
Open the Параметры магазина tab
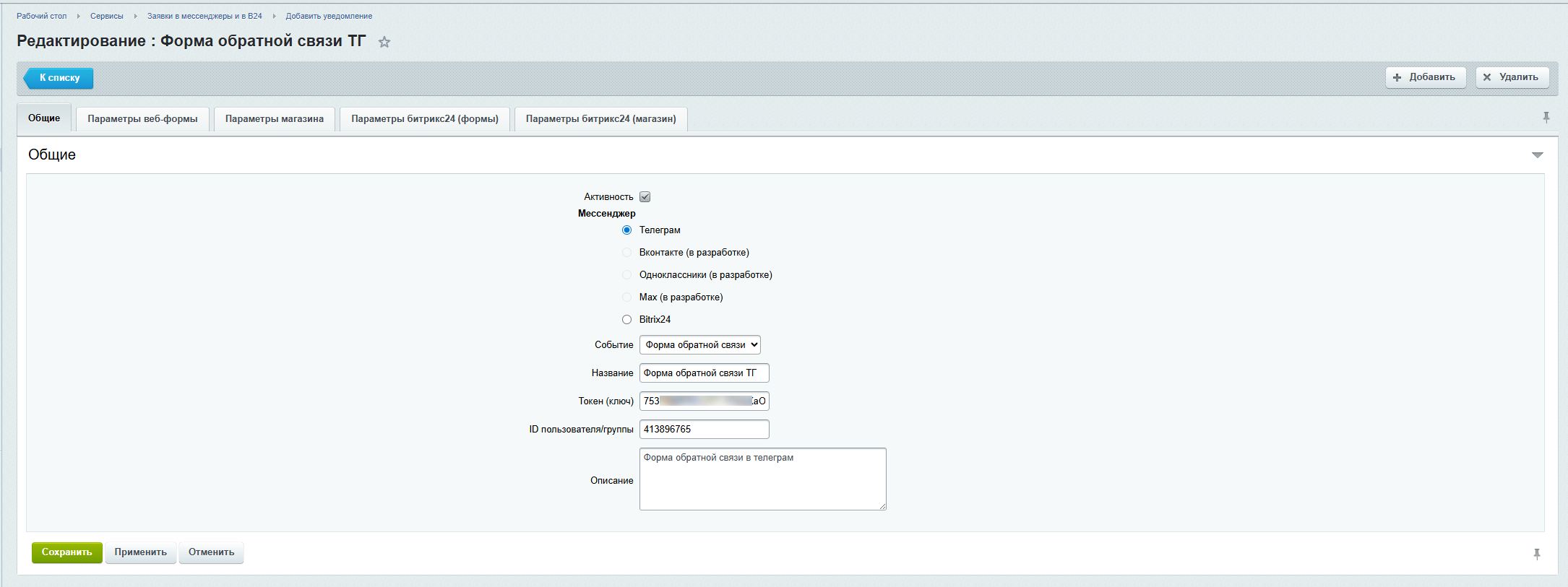coord(274,119)
